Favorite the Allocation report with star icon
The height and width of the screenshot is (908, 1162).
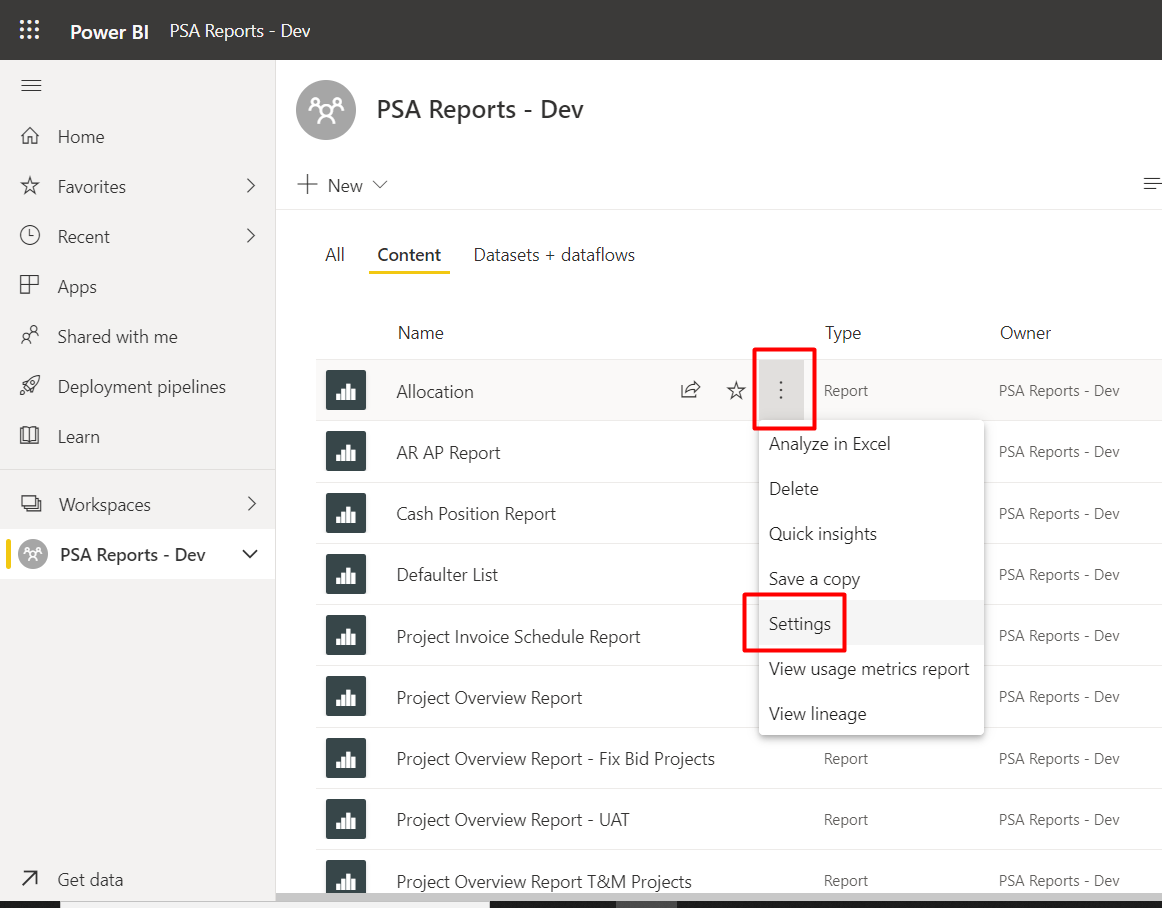(x=736, y=391)
